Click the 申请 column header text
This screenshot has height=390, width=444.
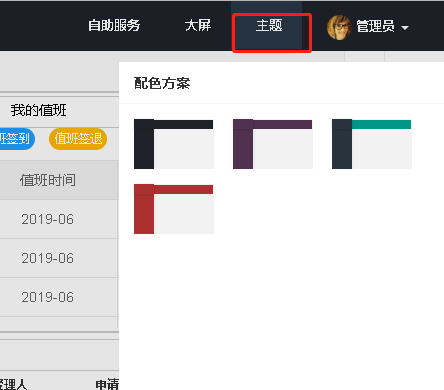(107, 385)
